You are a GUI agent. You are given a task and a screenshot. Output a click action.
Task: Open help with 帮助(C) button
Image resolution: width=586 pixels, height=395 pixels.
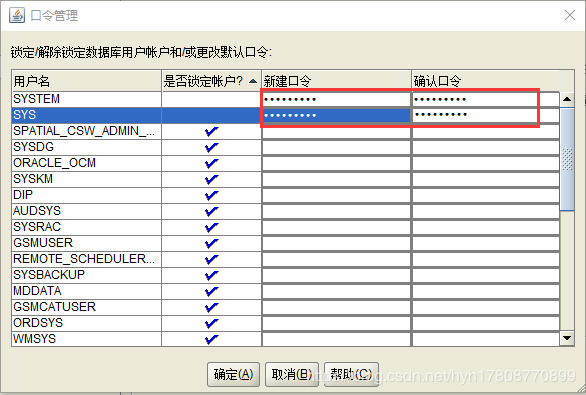(x=351, y=374)
